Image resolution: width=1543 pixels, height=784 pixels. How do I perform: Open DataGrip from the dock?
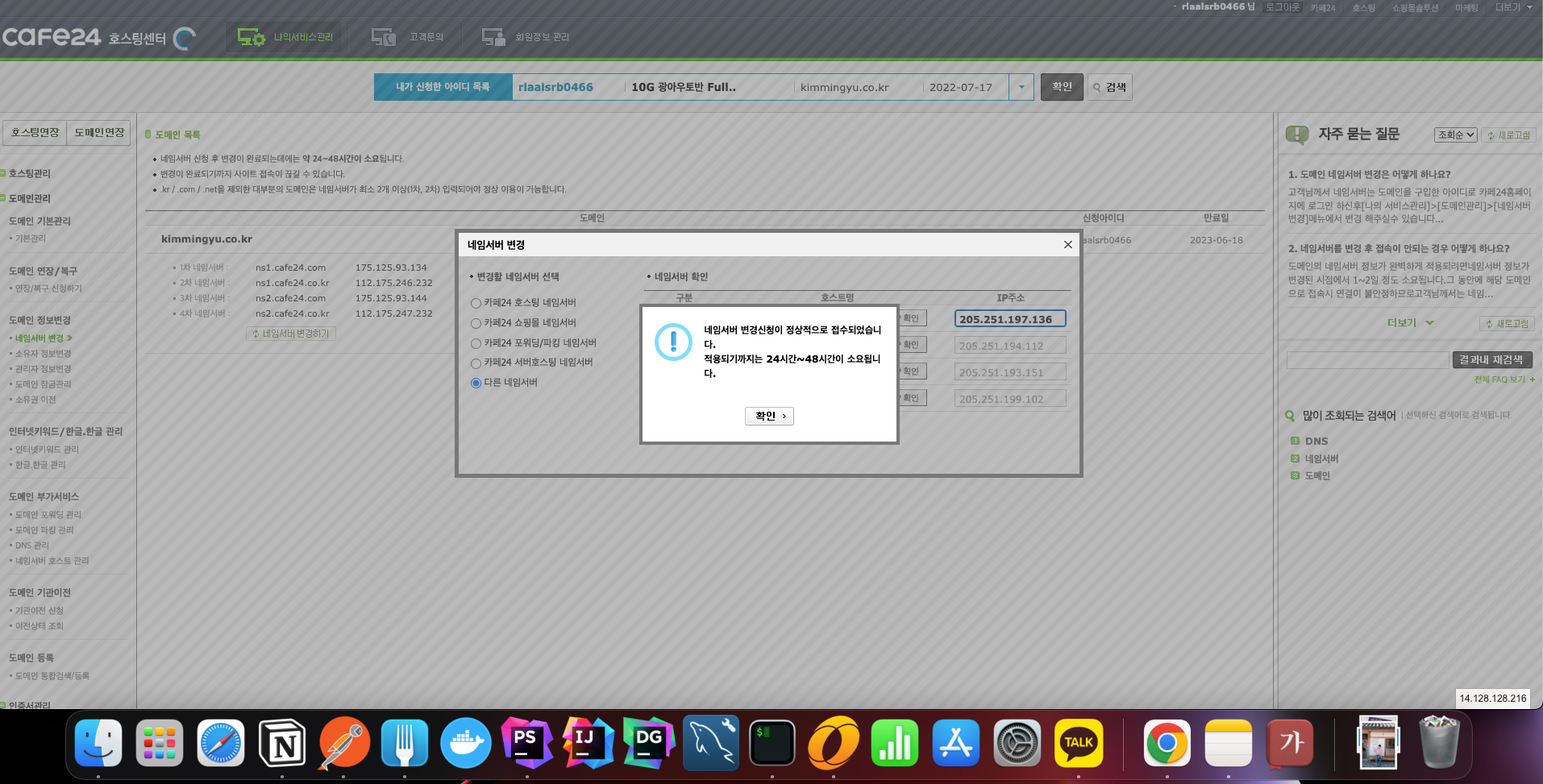click(x=650, y=743)
